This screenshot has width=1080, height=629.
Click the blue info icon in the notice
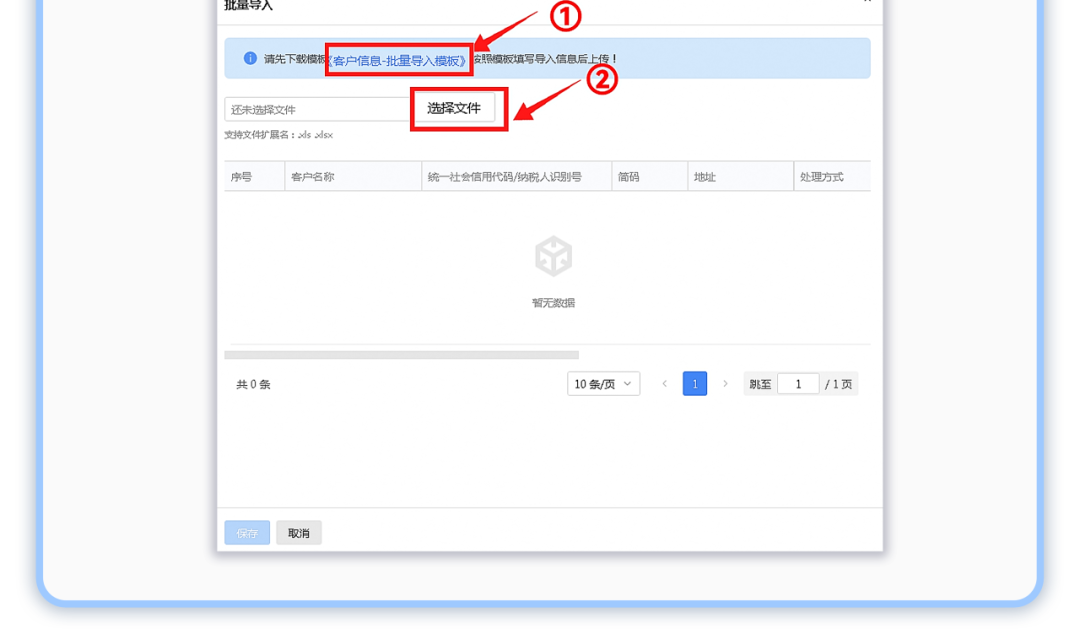[x=250, y=59]
